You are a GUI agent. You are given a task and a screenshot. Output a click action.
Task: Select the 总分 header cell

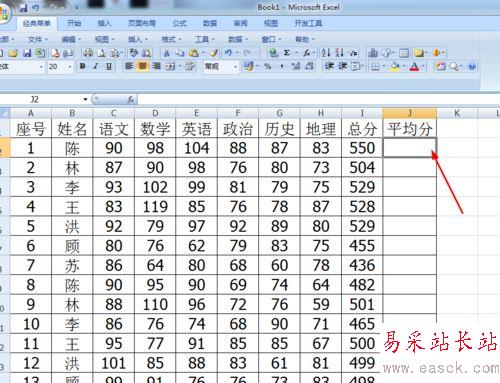pos(362,129)
